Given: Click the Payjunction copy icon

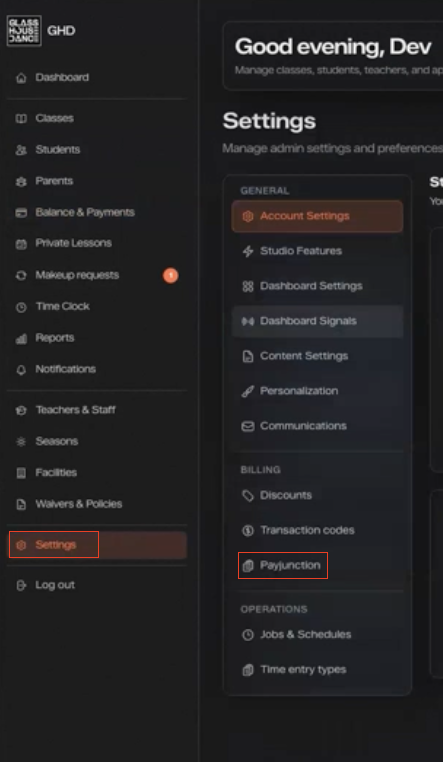Looking at the screenshot, I should tap(248, 566).
